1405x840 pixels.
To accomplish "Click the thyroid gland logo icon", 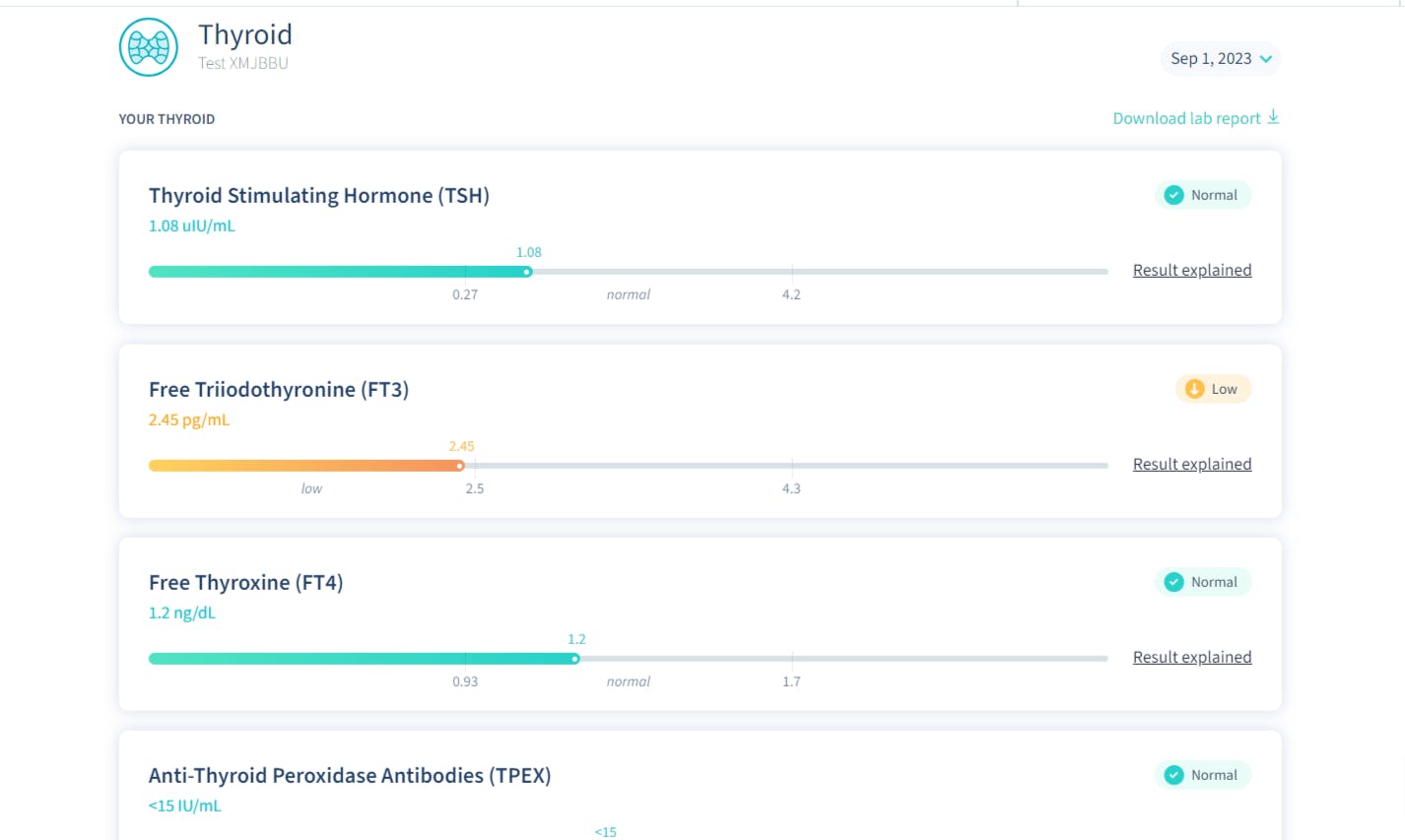I will click(x=148, y=46).
